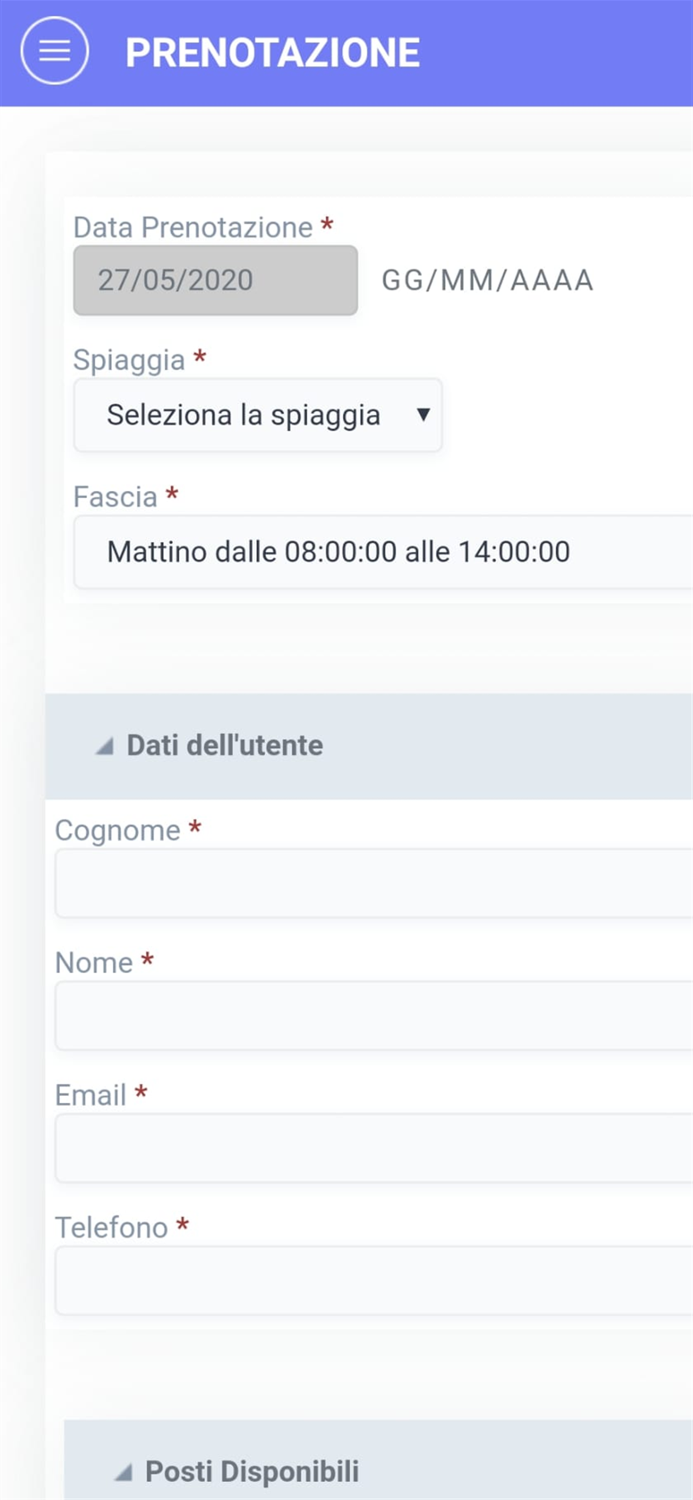The image size is (693, 1500).
Task: Click the date field showing 27/05/2020
Action: [214, 281]
